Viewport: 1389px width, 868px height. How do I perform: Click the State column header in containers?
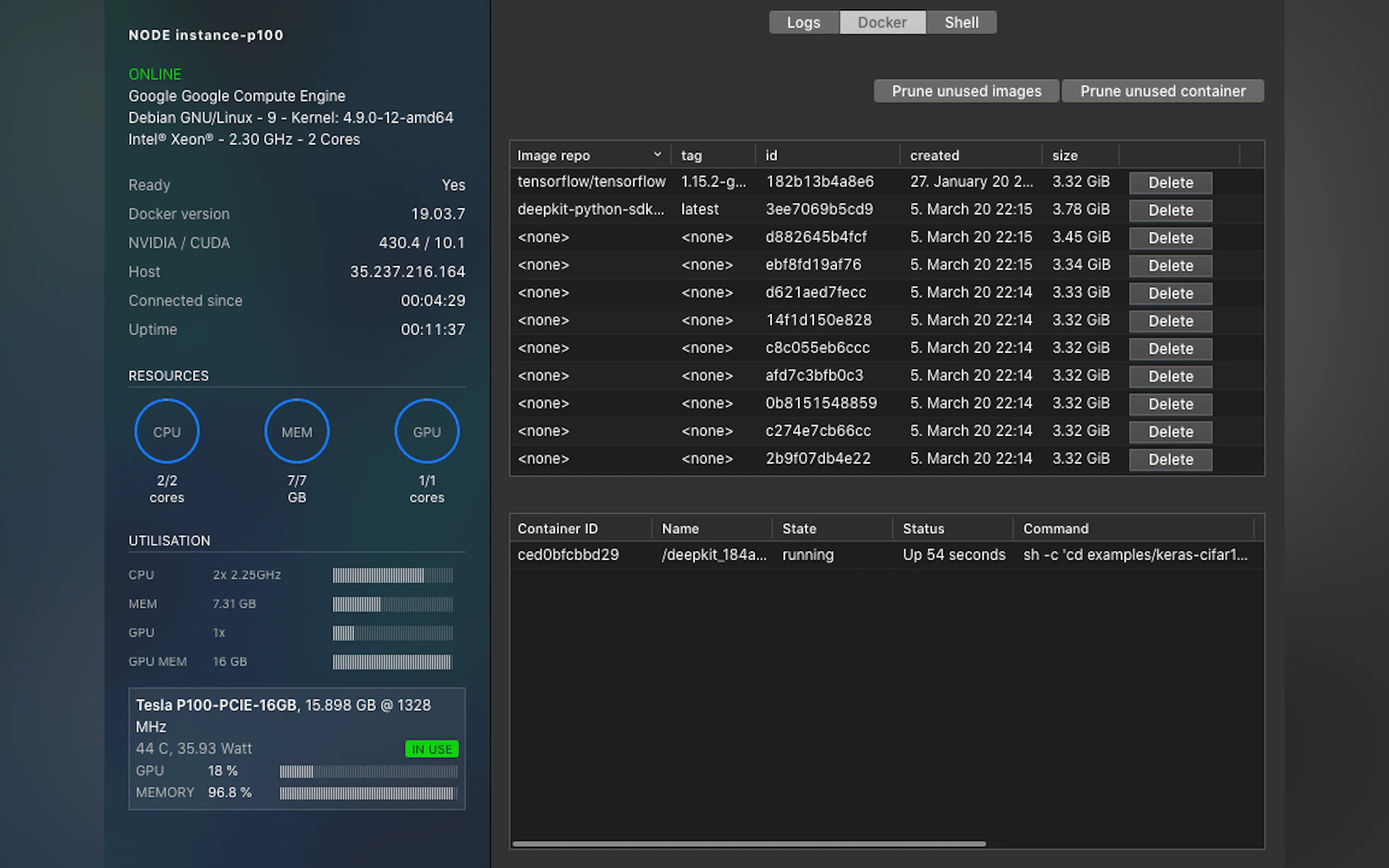tap(799, 528)
